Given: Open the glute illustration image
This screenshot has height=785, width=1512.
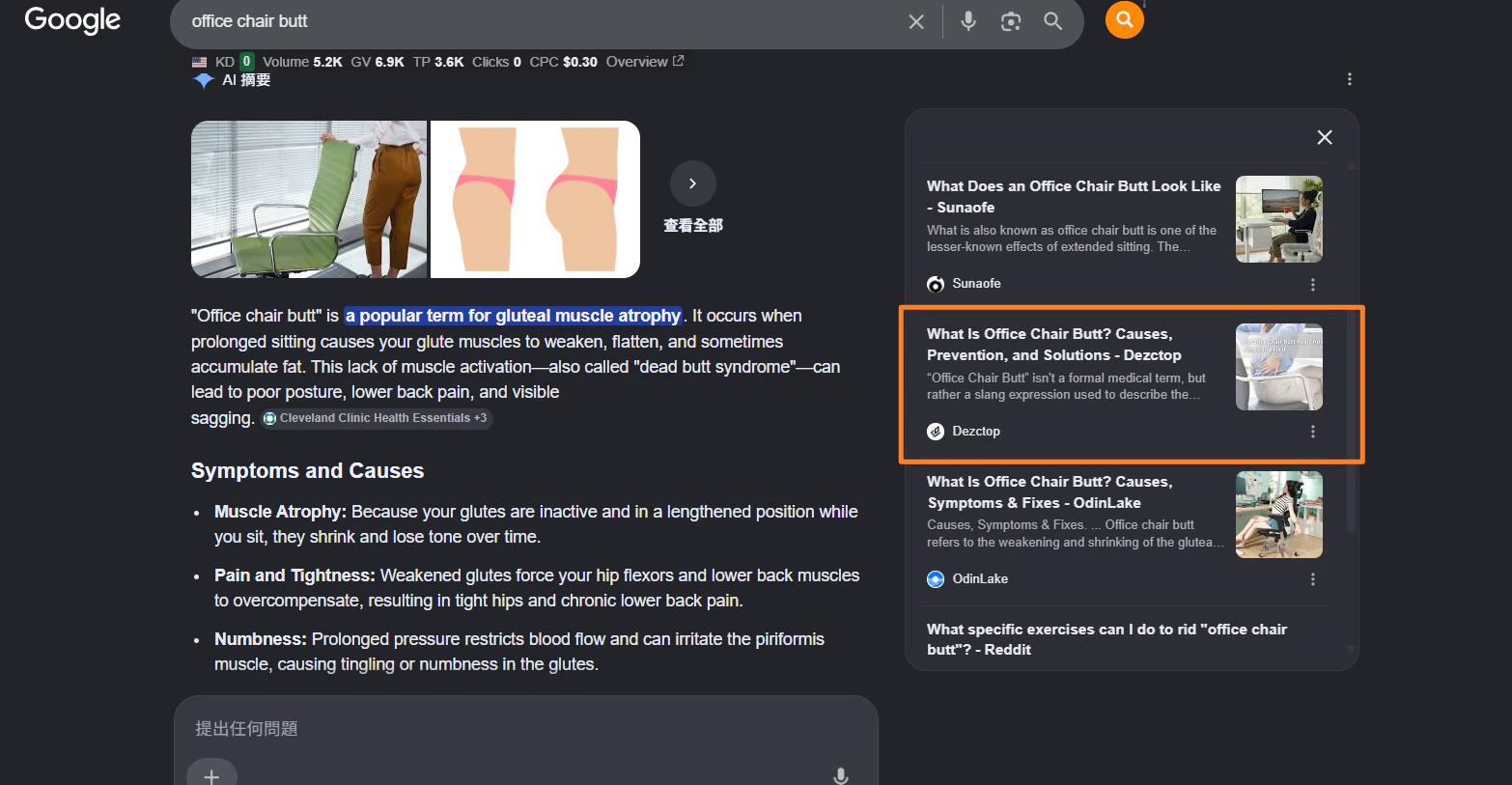Looking at the screenshot, I should point(535,199).
